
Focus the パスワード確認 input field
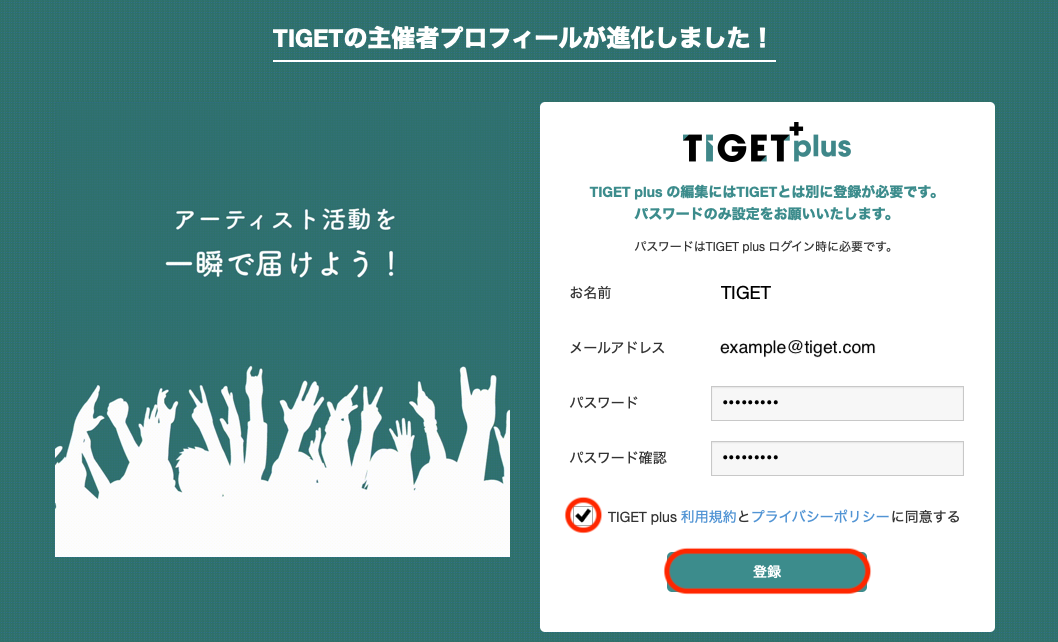(x=837, y=458)
